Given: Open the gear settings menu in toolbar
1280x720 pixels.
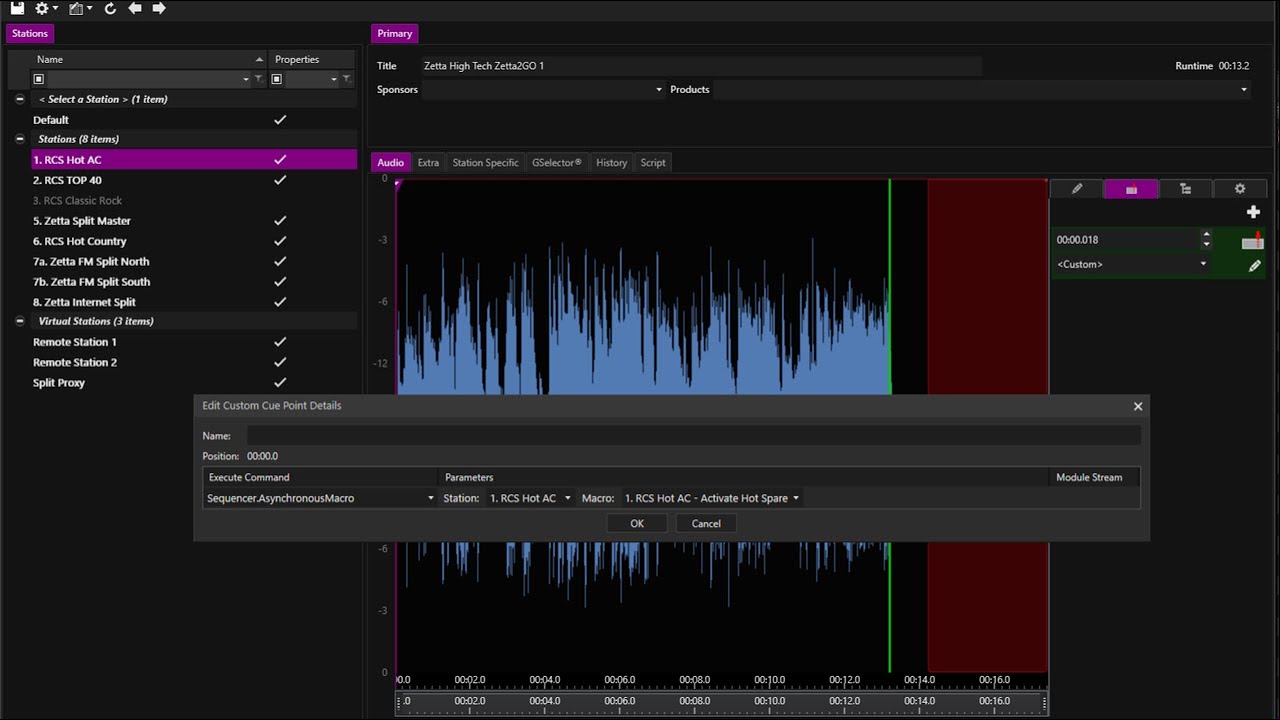Looking at the screenshot, I should point(46,8).
